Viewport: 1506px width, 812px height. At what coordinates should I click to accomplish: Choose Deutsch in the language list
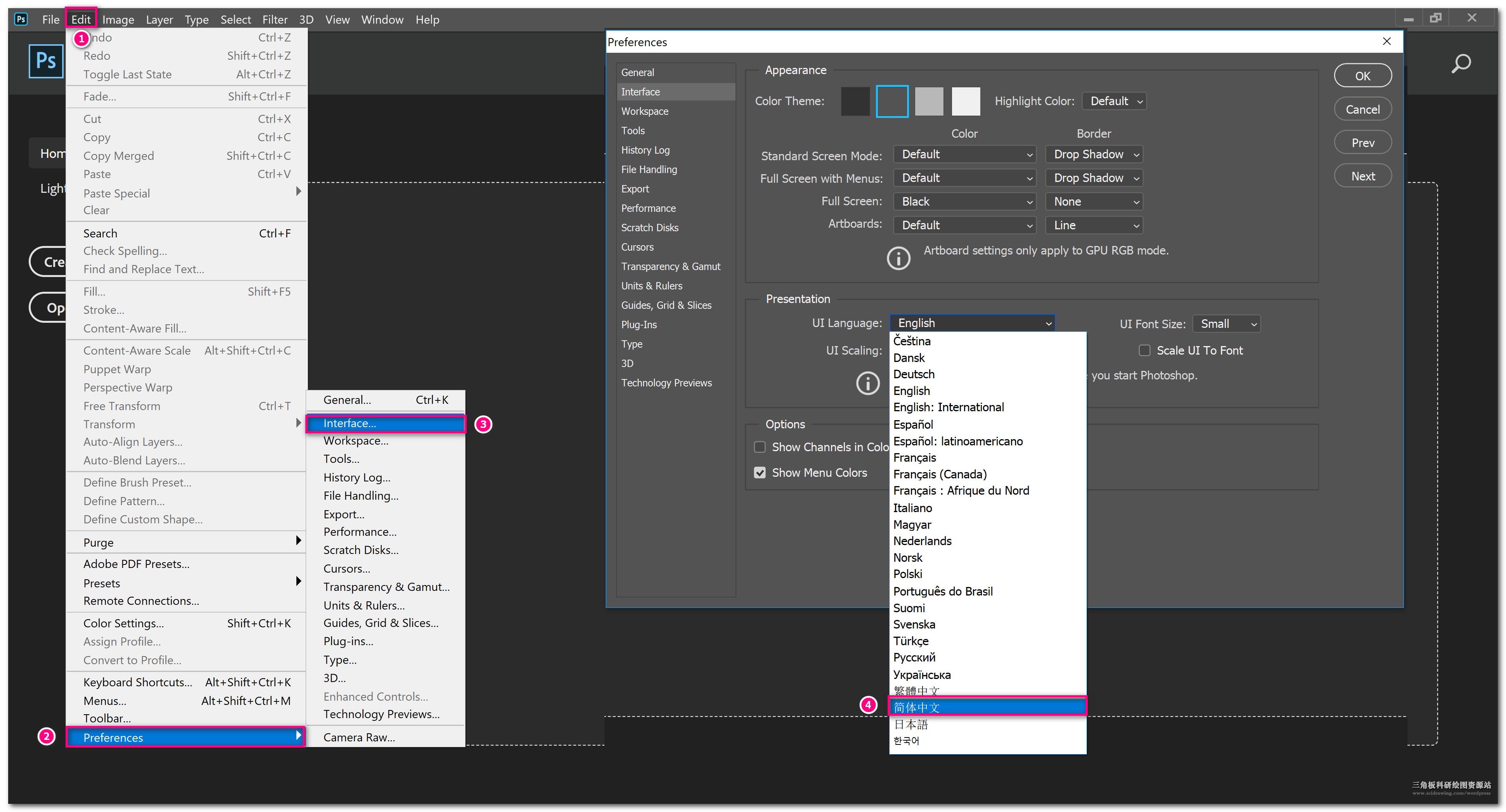point(913,374)
